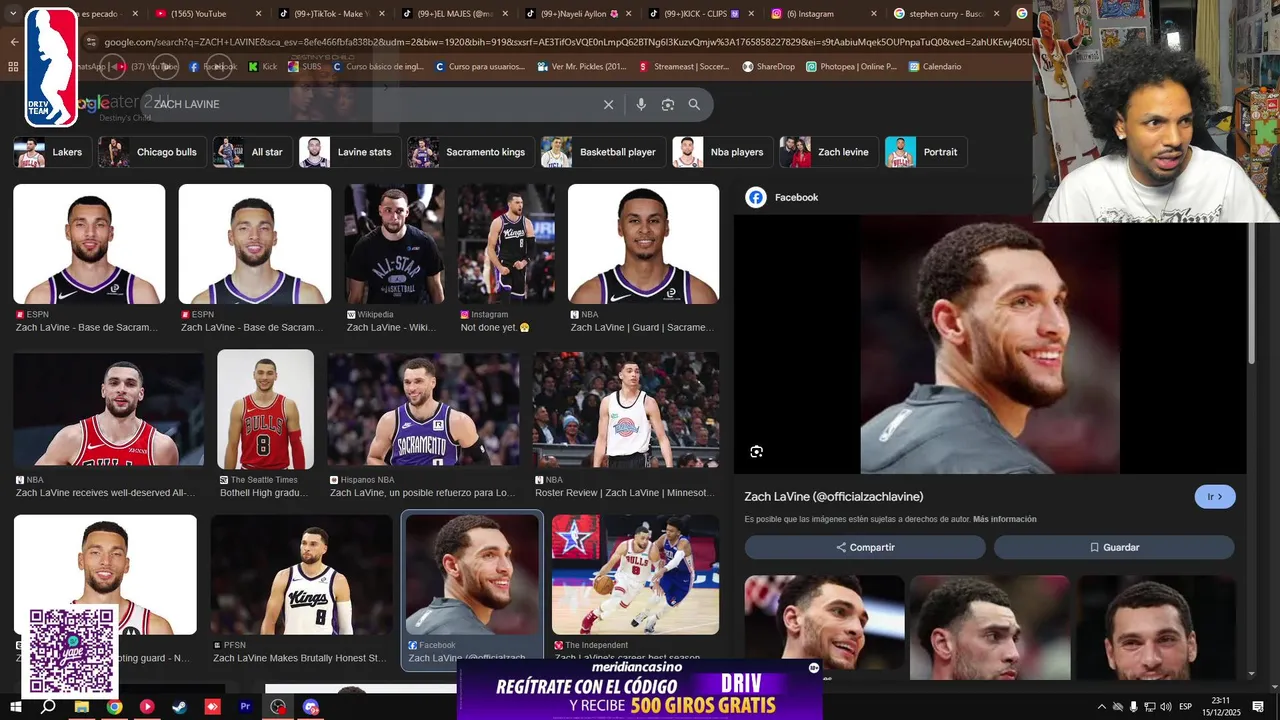Filter images by Nba players chip
Image resolution: width=1280 pixels, height=720 pixels.
[x=722, y=152]
